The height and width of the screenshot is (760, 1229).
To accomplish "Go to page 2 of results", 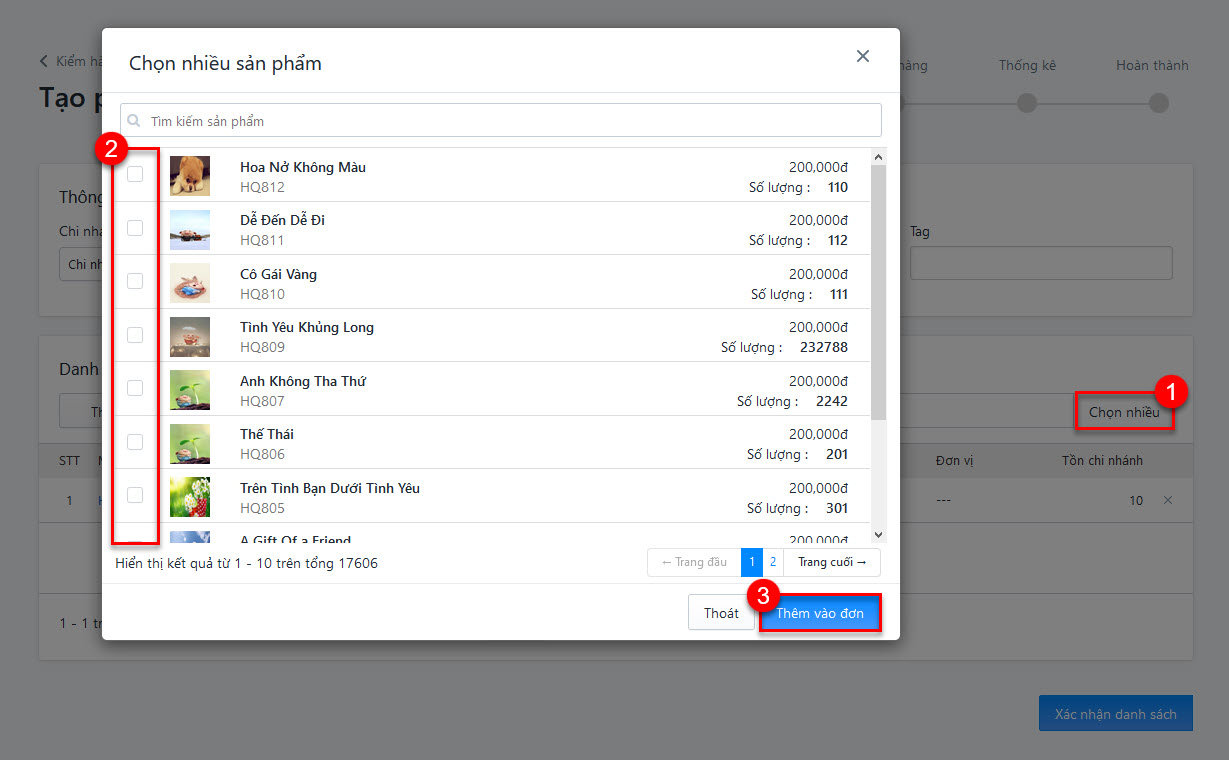I will click(773, 562).
